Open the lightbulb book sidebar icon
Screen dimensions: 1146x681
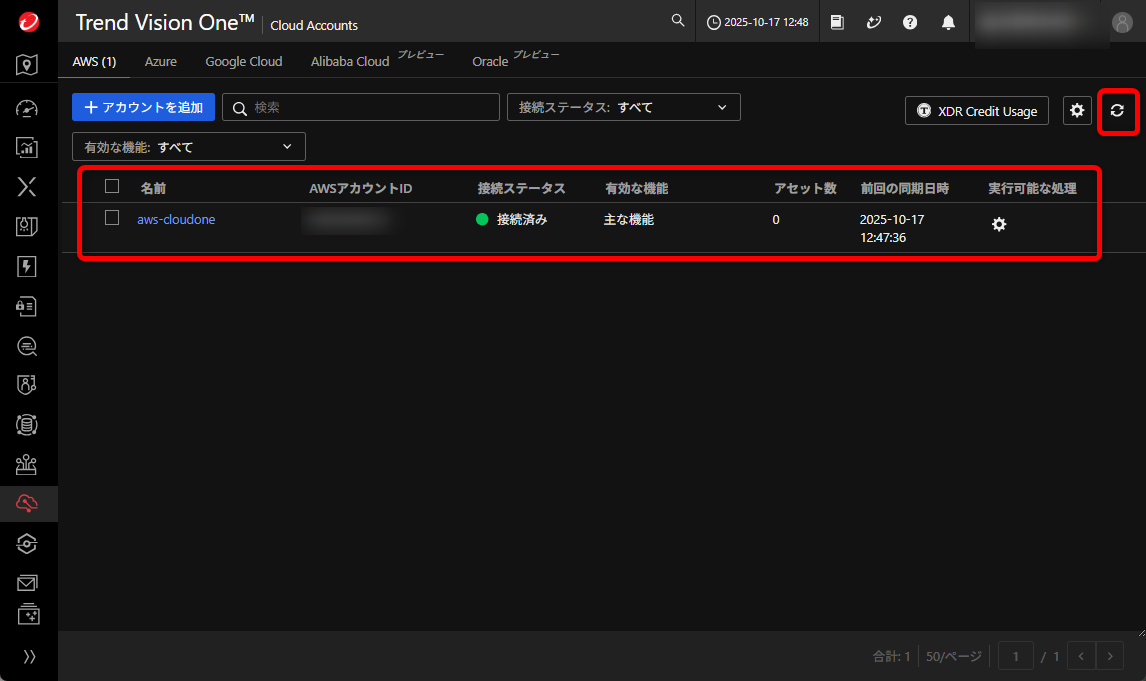(27, 227)
